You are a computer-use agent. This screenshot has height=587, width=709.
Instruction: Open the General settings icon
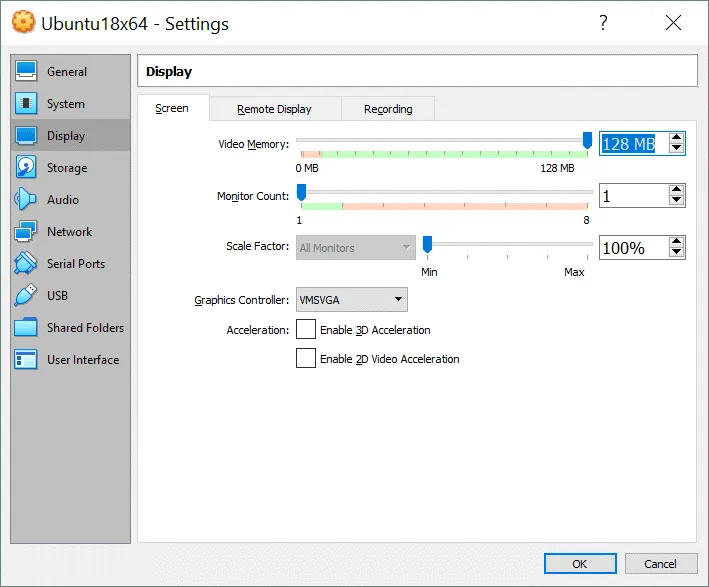[27, 72]
